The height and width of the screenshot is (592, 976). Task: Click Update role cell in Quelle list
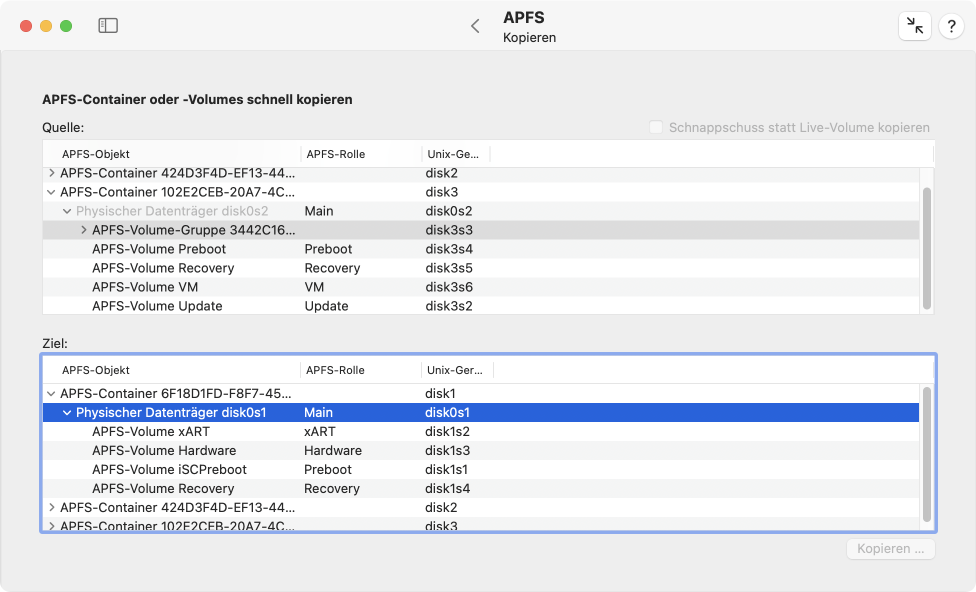326,306
